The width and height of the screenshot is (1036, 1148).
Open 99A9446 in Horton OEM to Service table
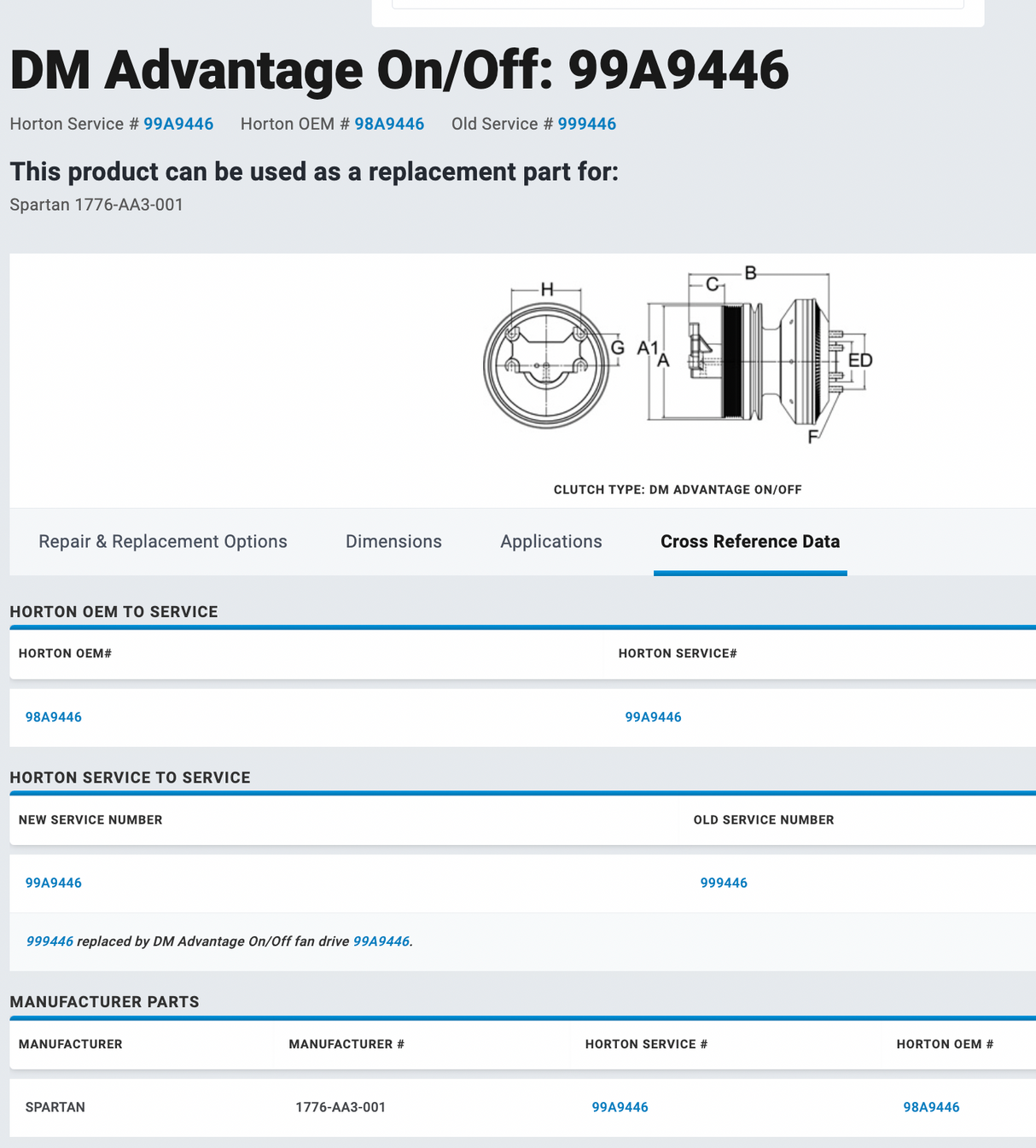[653, 717]
